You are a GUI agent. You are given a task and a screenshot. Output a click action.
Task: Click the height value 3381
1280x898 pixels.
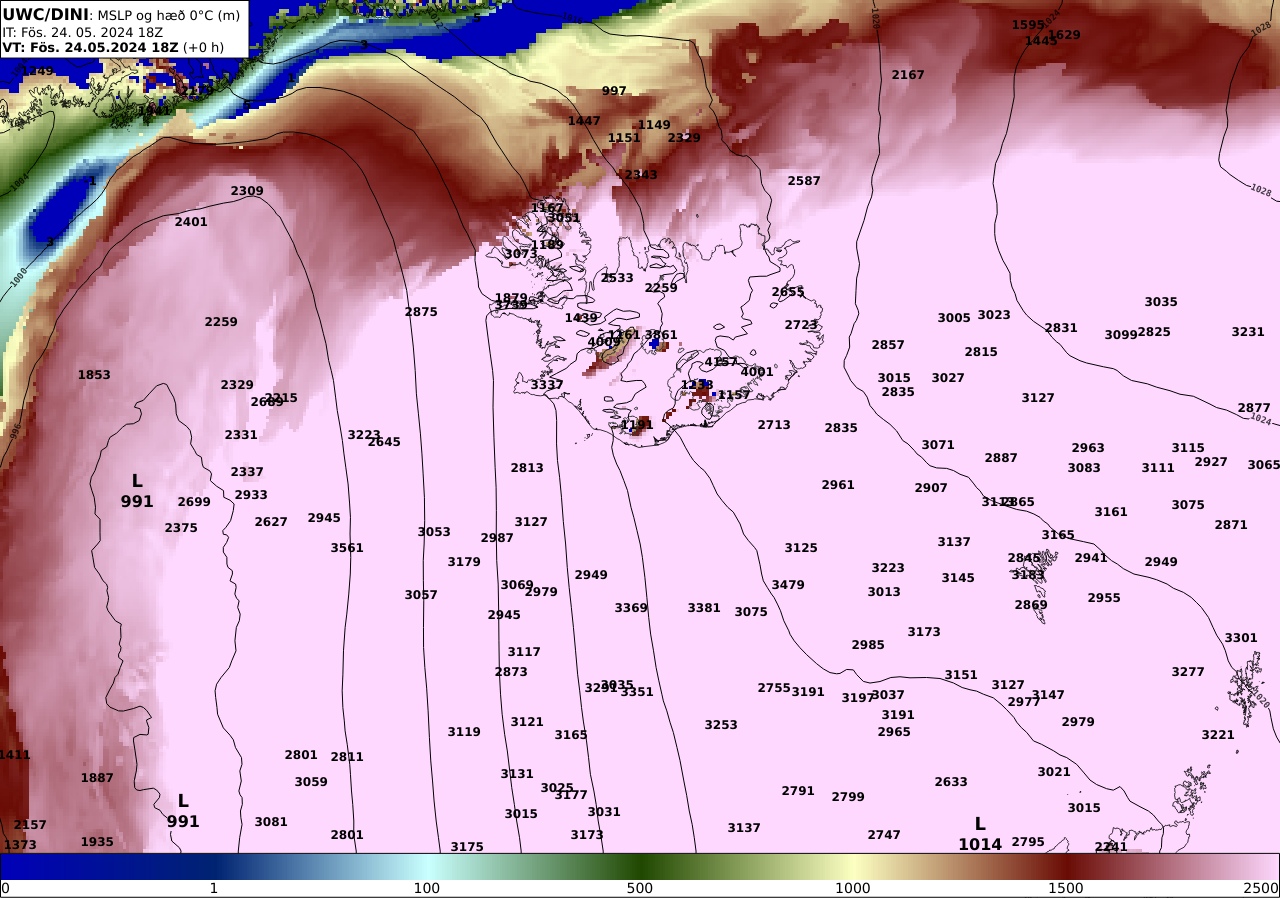tap(704, 608)
